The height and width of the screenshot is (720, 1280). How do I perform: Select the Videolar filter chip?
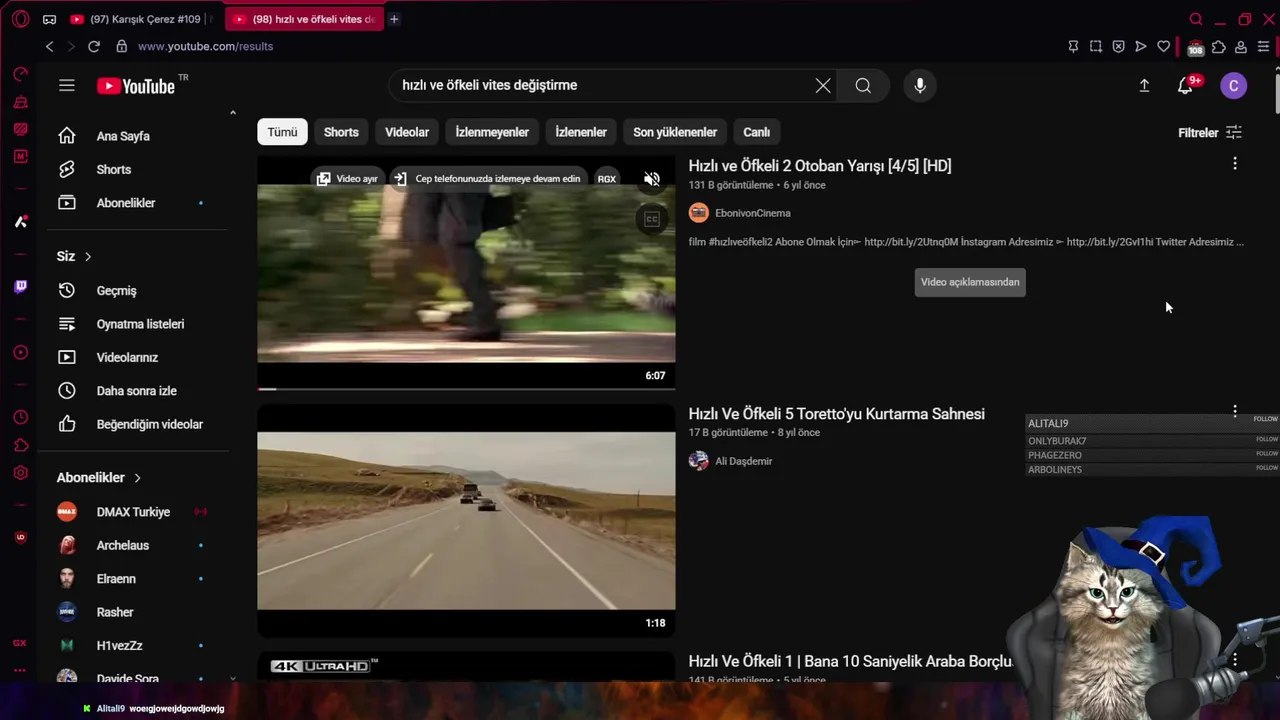[407, 132]
